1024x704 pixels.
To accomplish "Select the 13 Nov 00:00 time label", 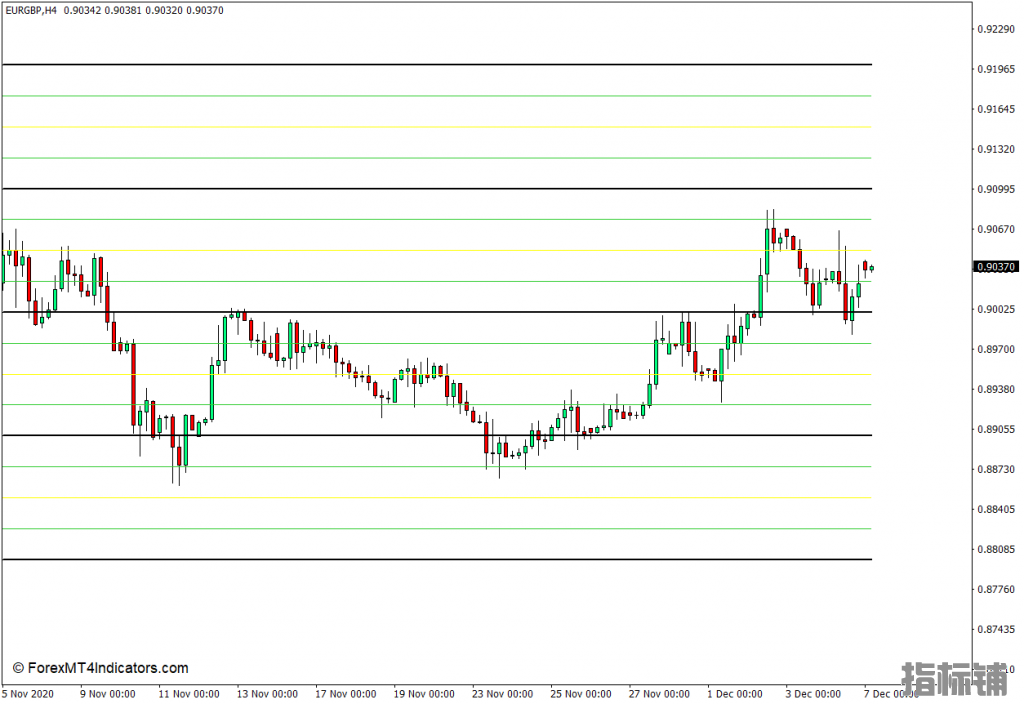I will pyautogui.click(x=268, y=694).
